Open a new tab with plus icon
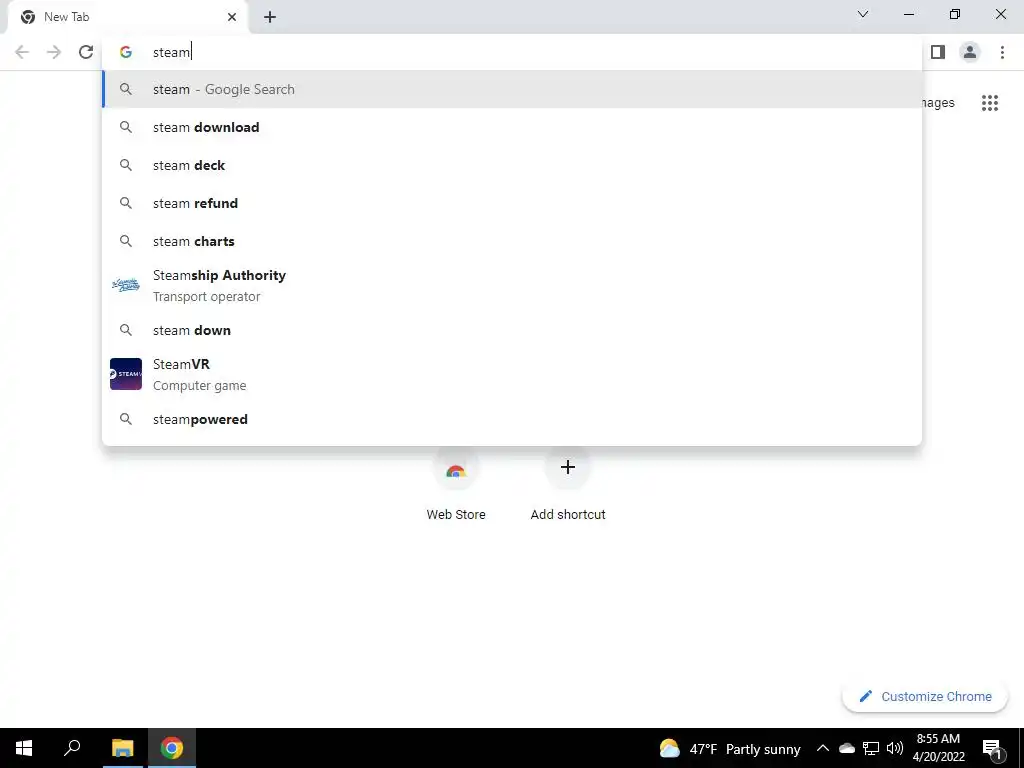The height and width of the screenshot is (768, 1024). pos(270,17)
